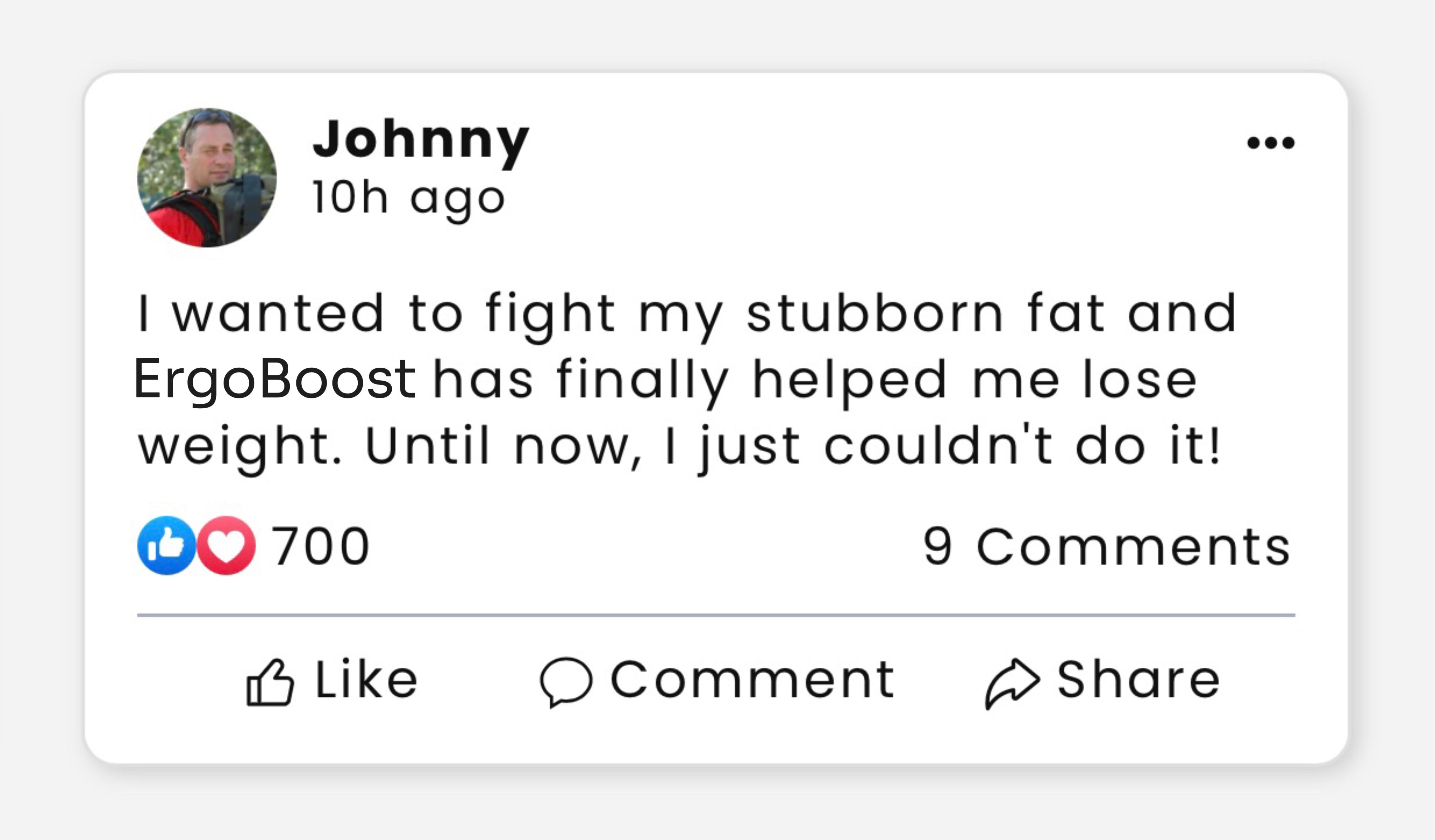Click Johnny's profile picture

207,178
